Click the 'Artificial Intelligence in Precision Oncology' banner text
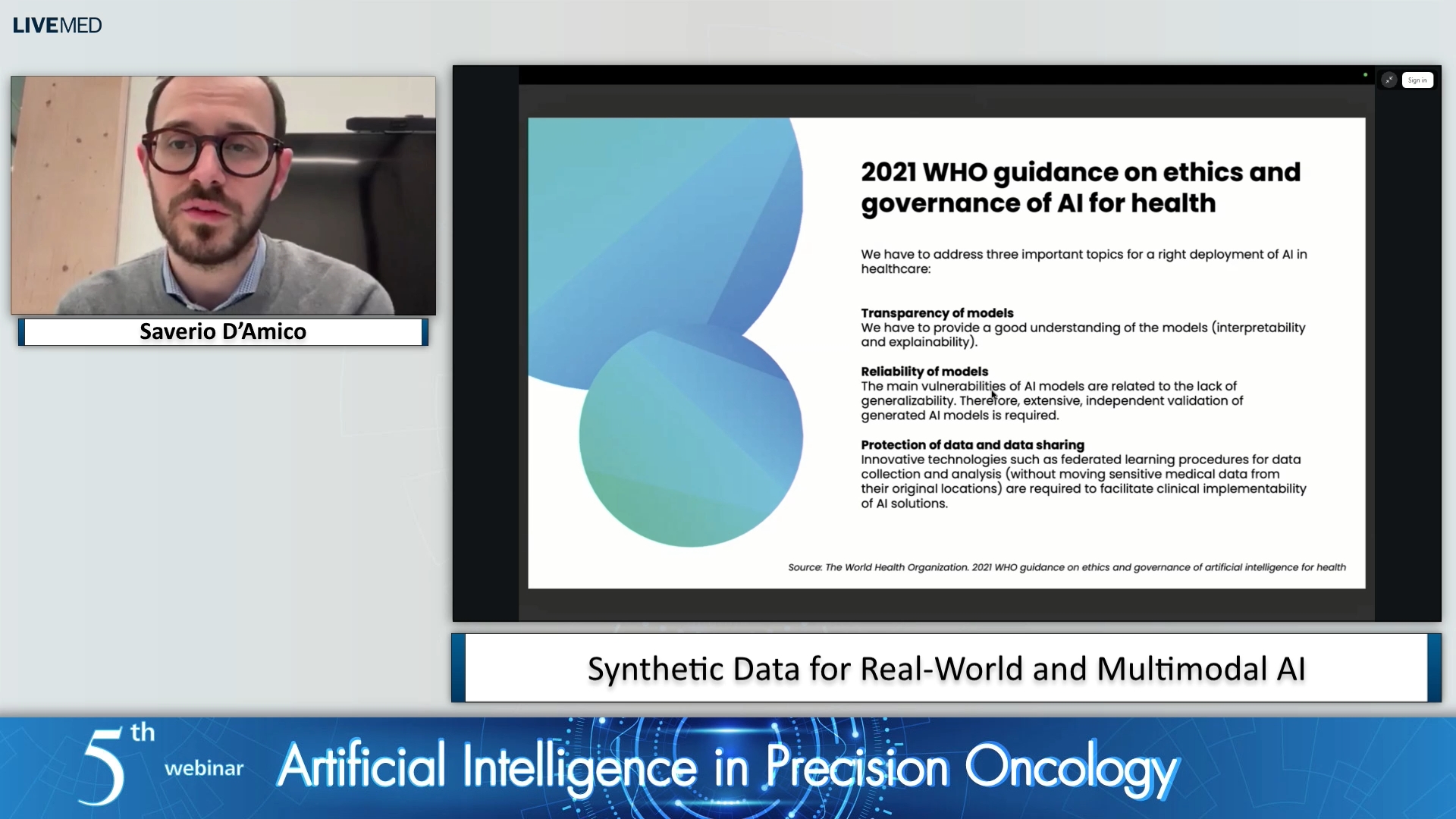This screenshot has height=819, width=1456. (x=727, y=767)
